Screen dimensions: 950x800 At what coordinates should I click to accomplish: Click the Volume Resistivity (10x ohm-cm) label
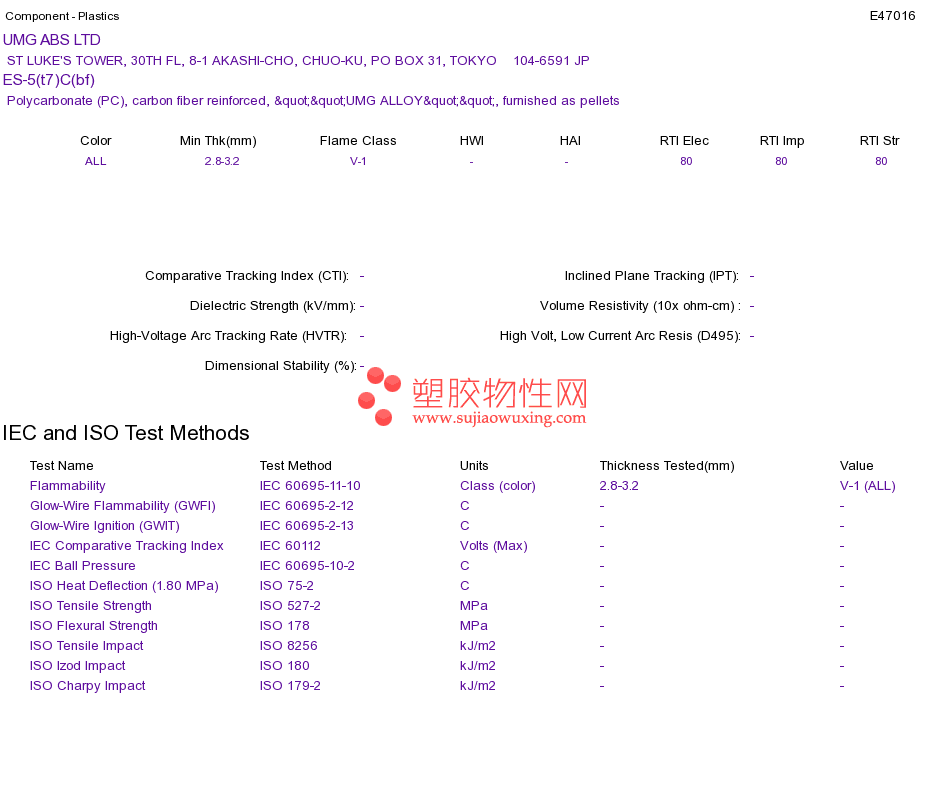point(640,305)
